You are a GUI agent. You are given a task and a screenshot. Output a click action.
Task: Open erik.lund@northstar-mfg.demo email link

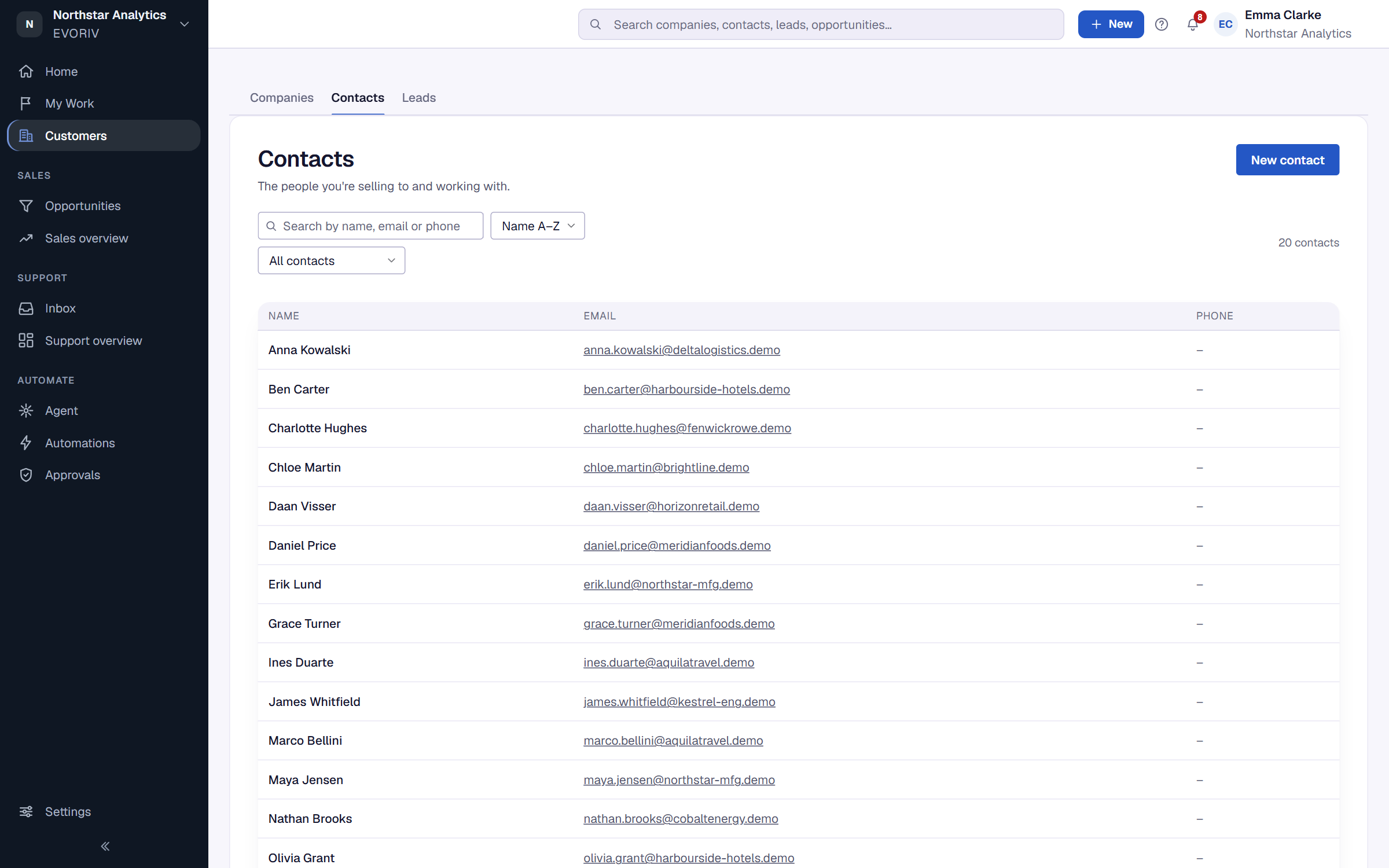(668, 584)
